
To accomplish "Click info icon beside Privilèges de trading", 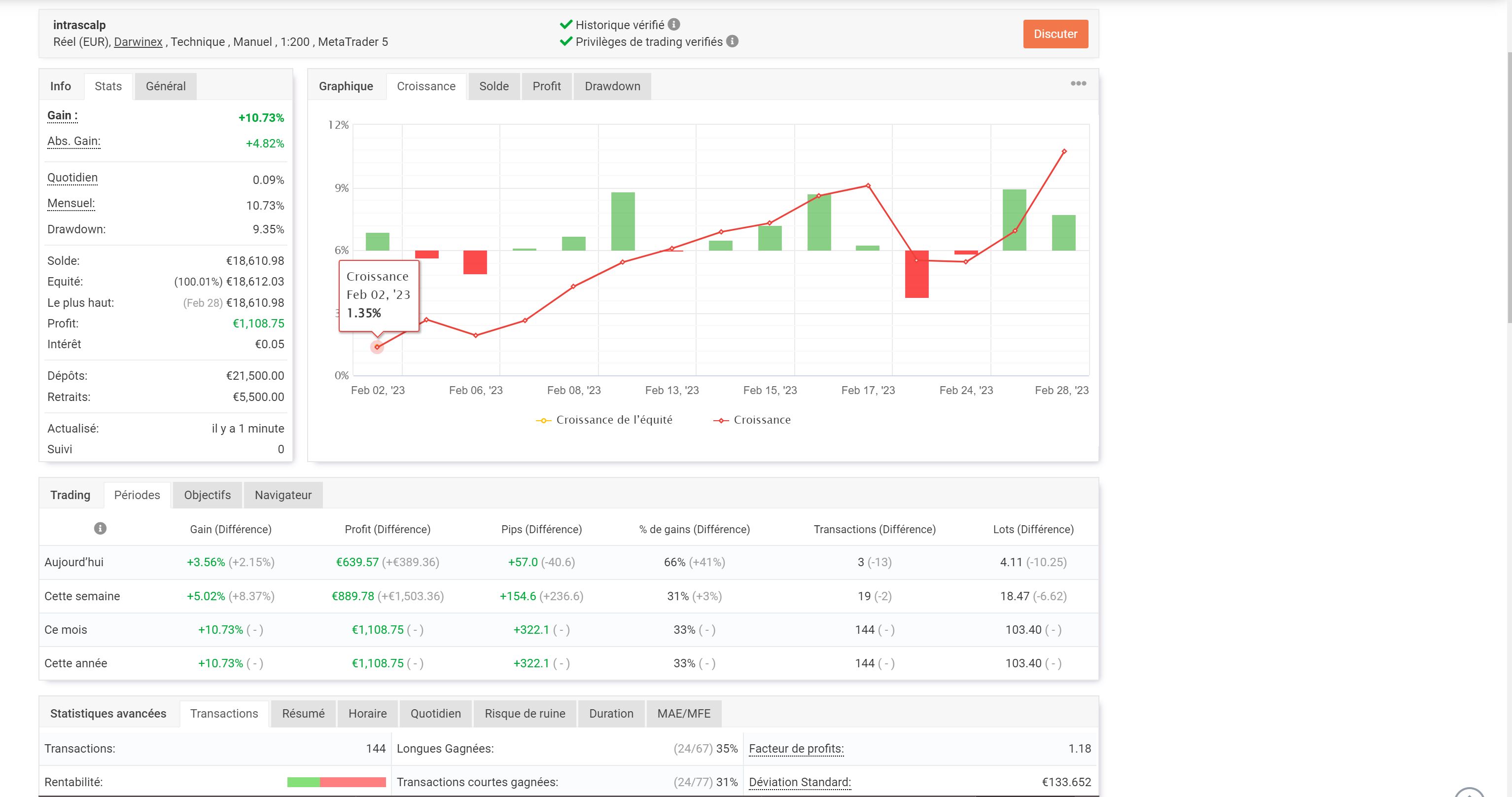I will click(732, 41).
